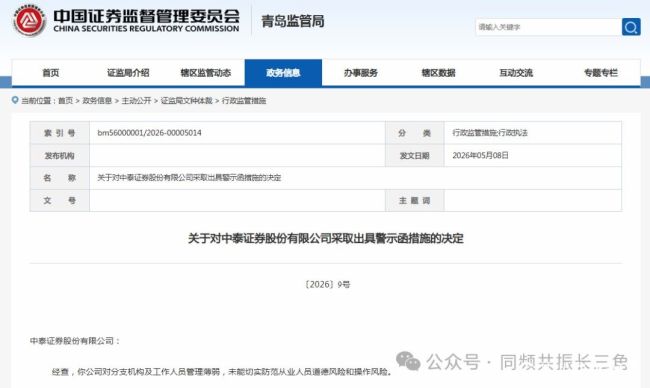Image resolution: width=650 pixels, height=388 pixels.
Task: Click the date 2026年05月08日
Action: [480, 155]
